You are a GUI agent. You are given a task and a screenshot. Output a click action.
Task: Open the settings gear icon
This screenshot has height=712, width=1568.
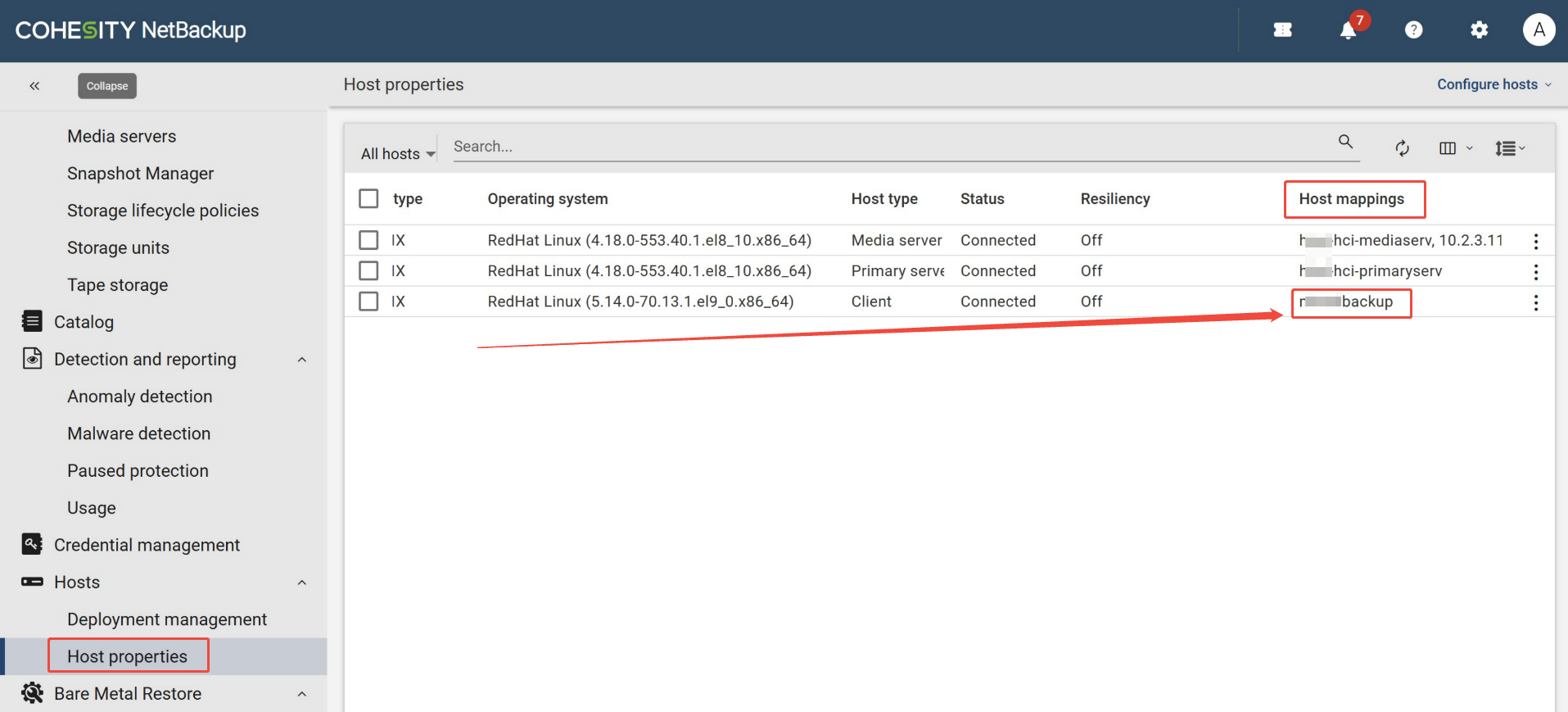[1479, 30]
